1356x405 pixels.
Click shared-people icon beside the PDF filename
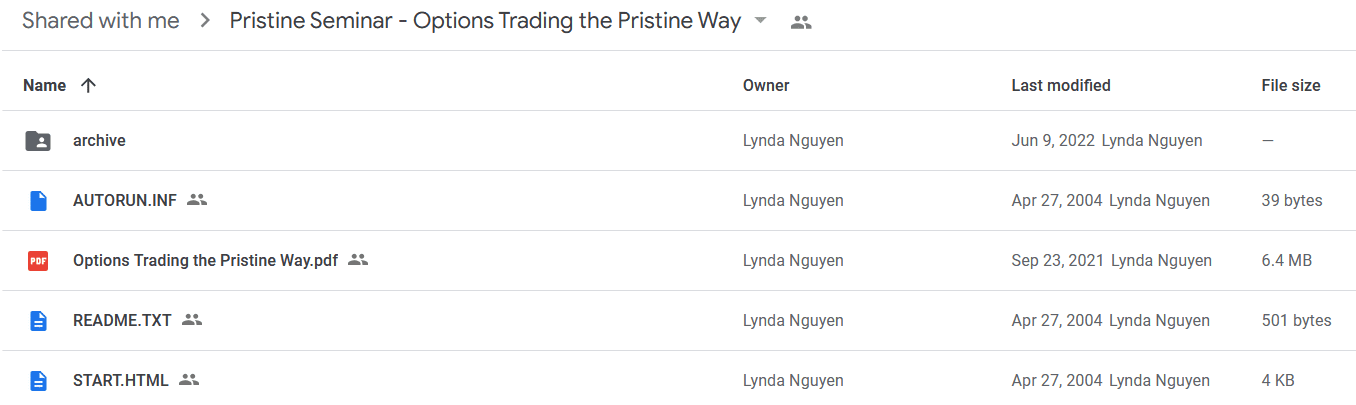tap(358, 260)
